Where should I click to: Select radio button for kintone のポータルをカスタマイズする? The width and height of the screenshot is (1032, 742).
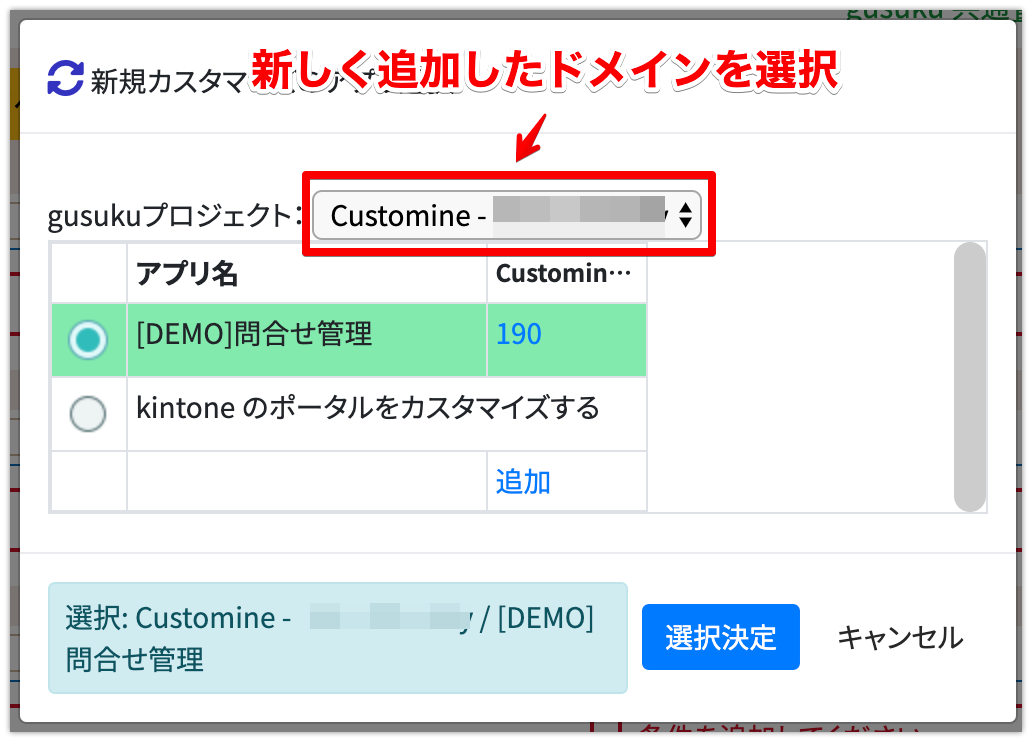click(88, 414)
